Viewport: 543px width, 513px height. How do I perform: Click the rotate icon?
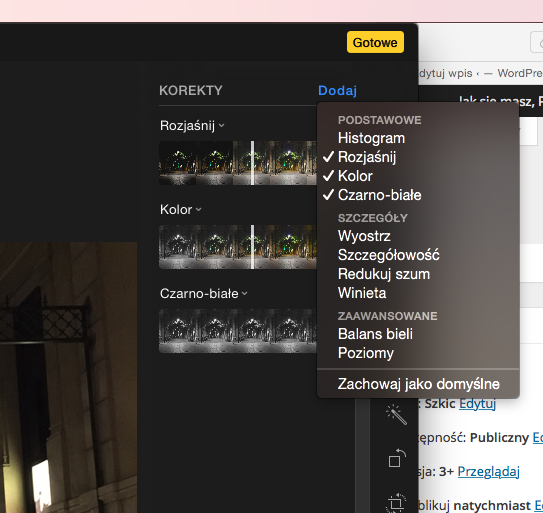coord(397,458)
